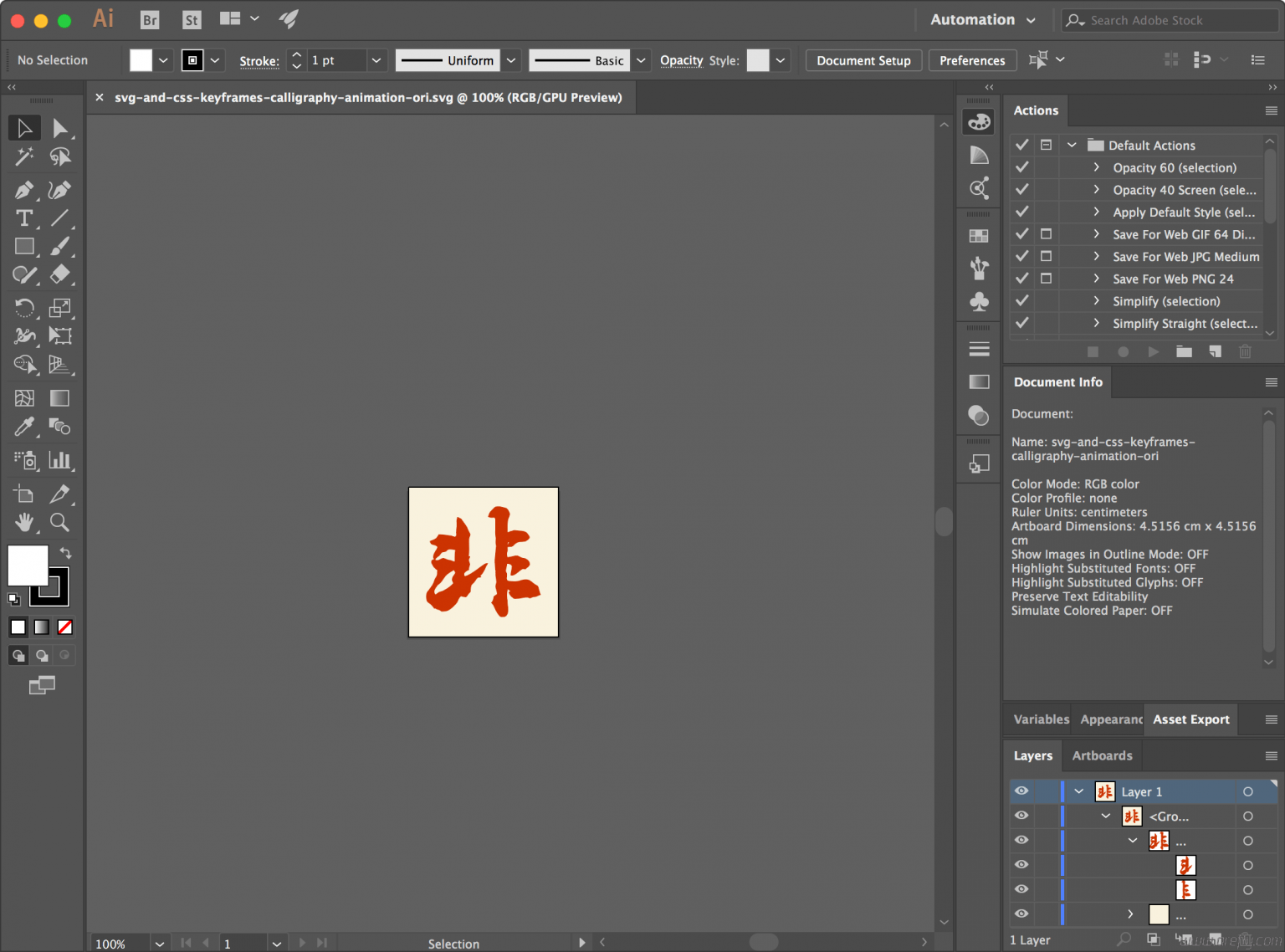Open the Automation workspace dropdown
The width and height of the screenshot is (1285, 952).
point(983,20)
